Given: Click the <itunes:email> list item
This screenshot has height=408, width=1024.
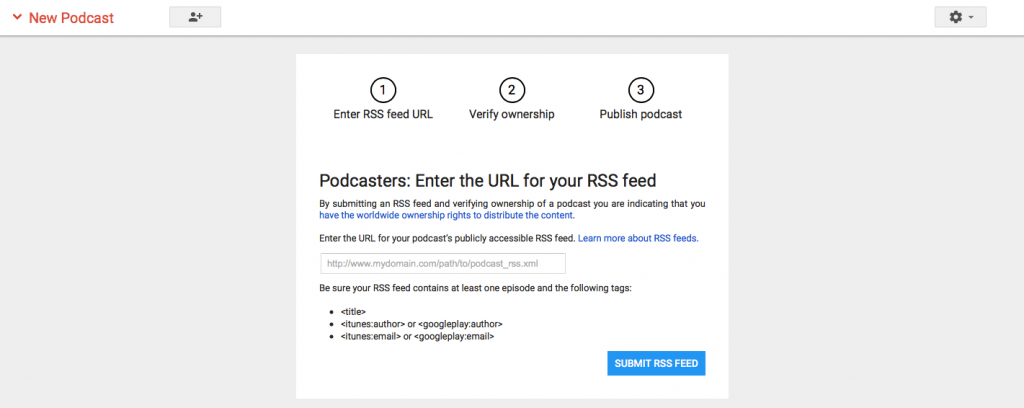Looking at the screenshot, I should 417,336.
